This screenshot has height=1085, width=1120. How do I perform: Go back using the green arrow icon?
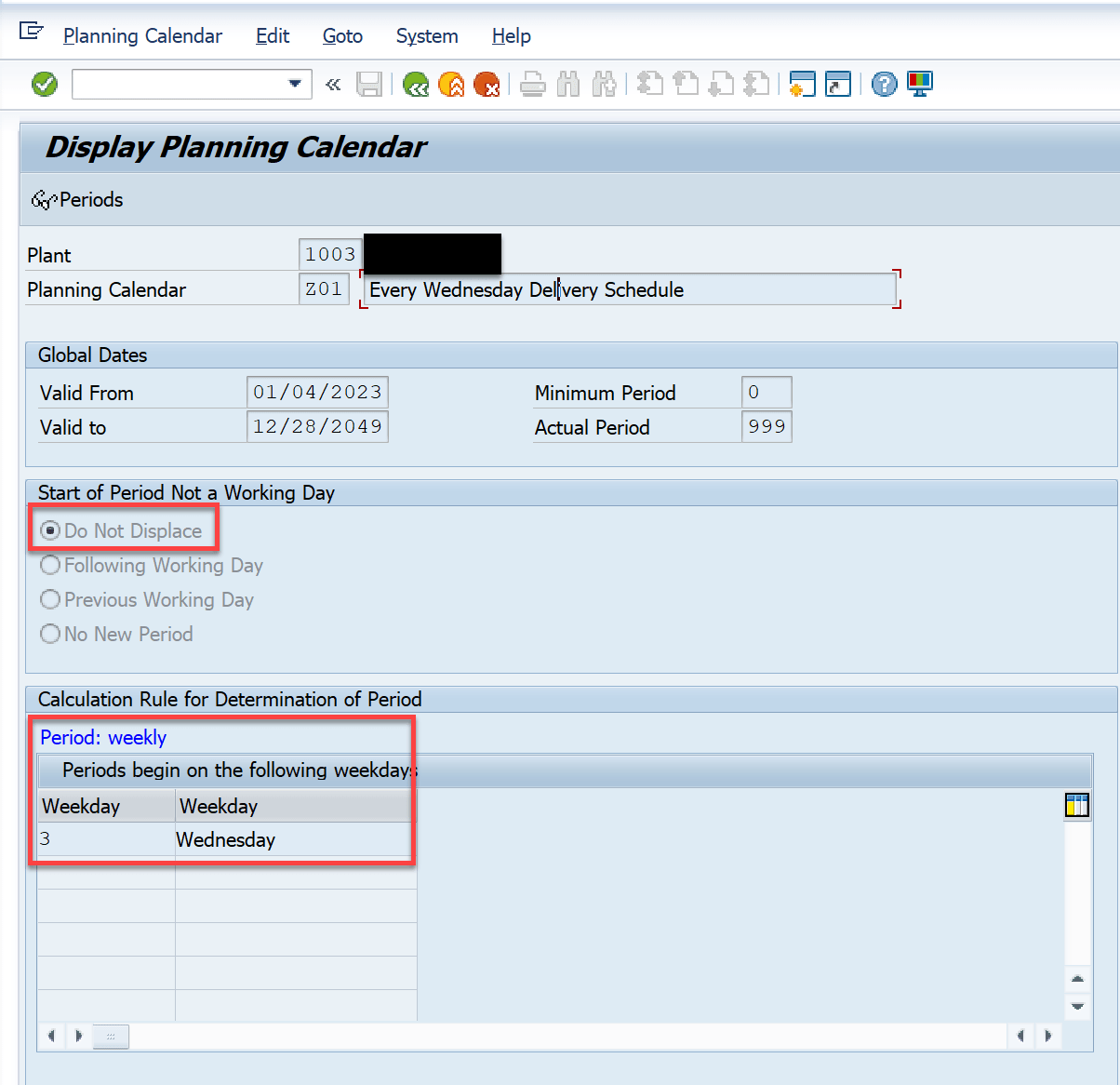416,84
